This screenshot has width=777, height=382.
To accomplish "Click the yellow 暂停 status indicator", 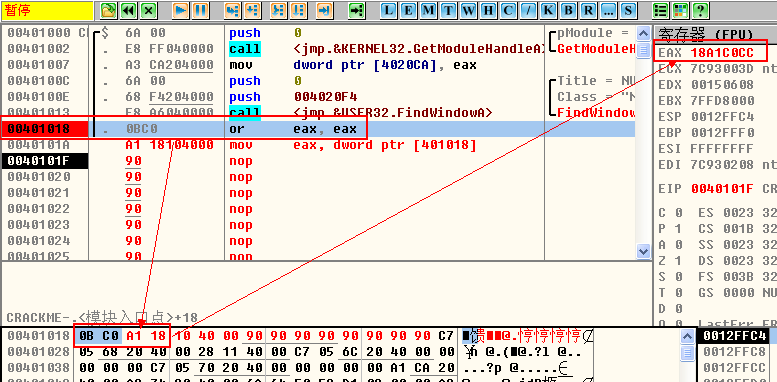I will 47,10.
